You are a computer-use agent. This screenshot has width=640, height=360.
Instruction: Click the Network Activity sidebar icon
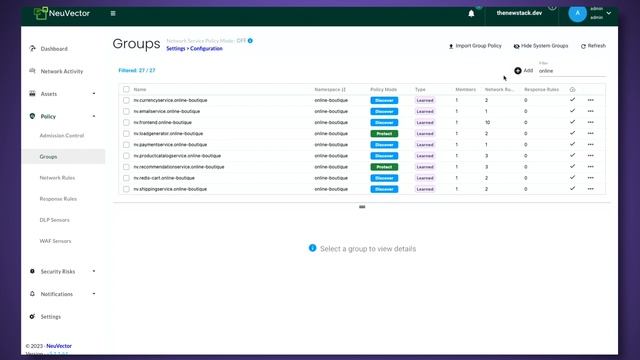pyautogui.click(x=32, y=71)
